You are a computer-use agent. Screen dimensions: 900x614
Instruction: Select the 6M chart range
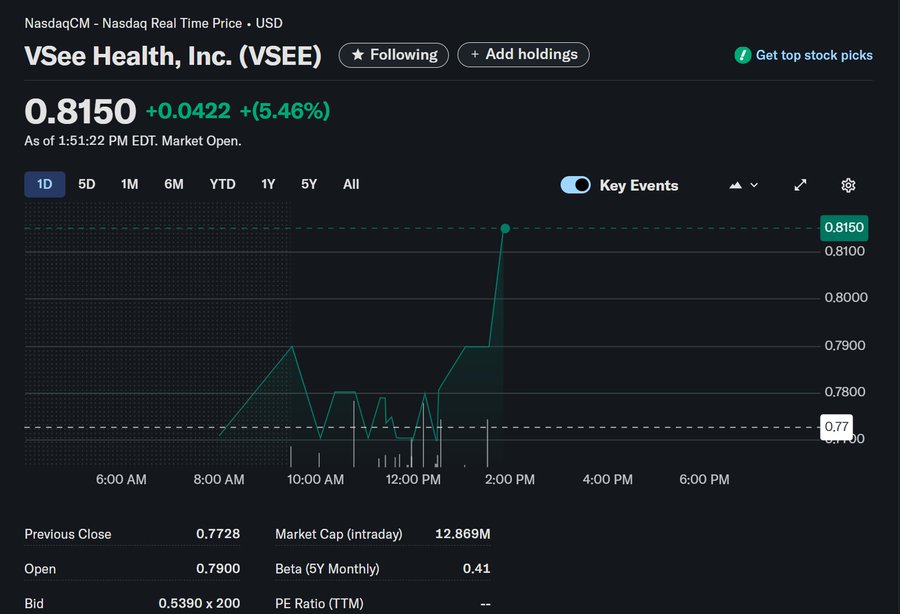point(174,184)
